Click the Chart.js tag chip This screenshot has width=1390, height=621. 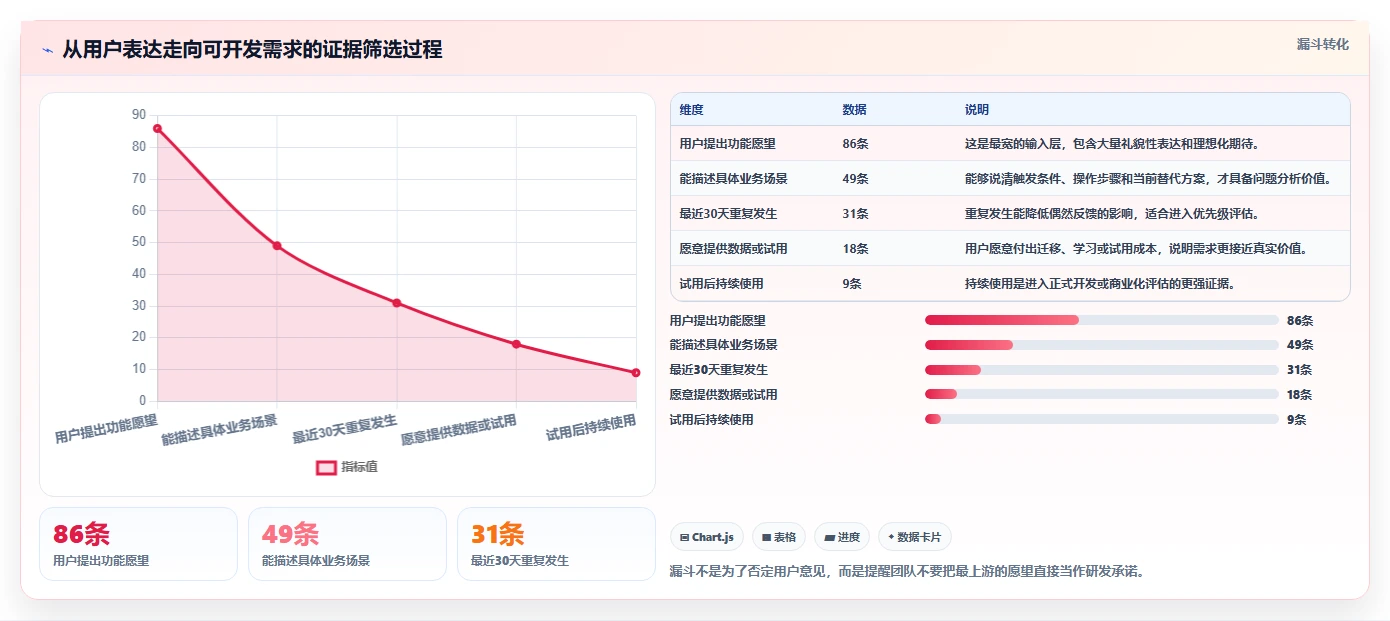click(x=707, y=537)
